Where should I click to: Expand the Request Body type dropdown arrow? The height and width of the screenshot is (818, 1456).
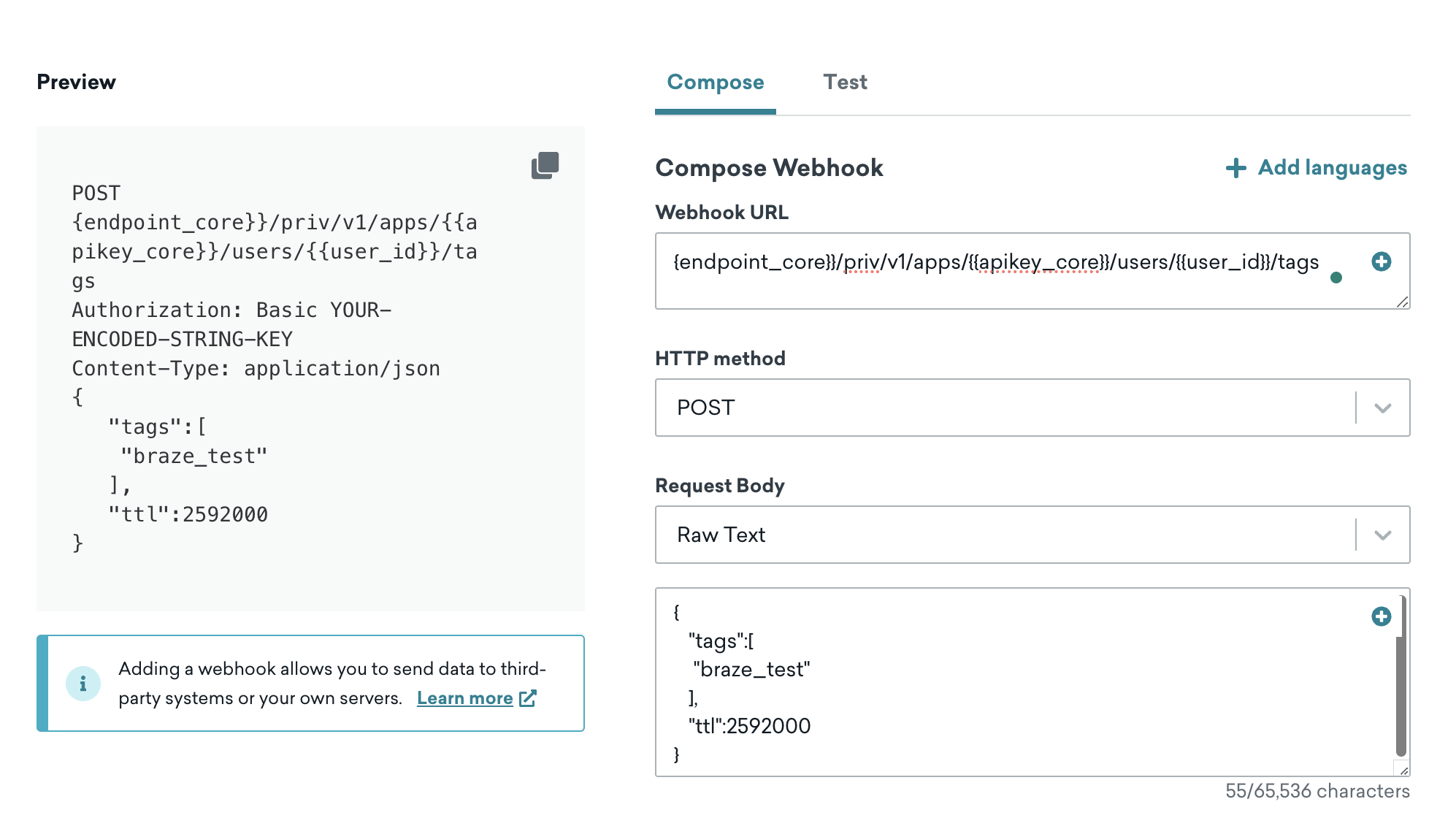[1382, 535]
